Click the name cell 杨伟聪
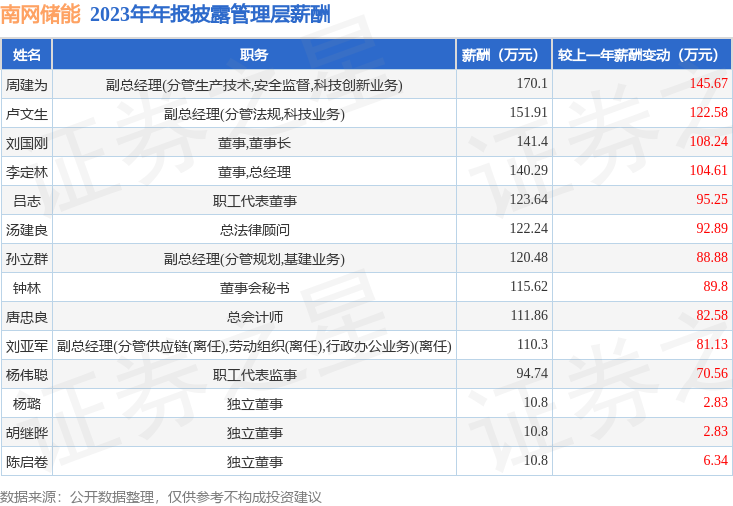This screenshot has width=733, height=506. [27, 375]
